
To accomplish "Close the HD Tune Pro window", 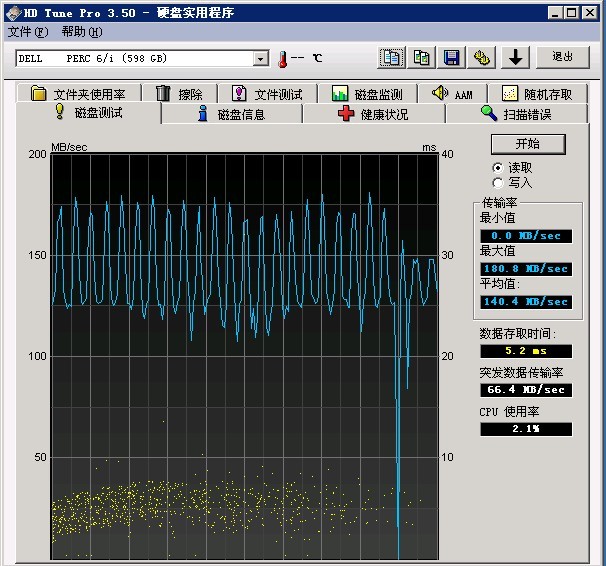I will (590, 13).
